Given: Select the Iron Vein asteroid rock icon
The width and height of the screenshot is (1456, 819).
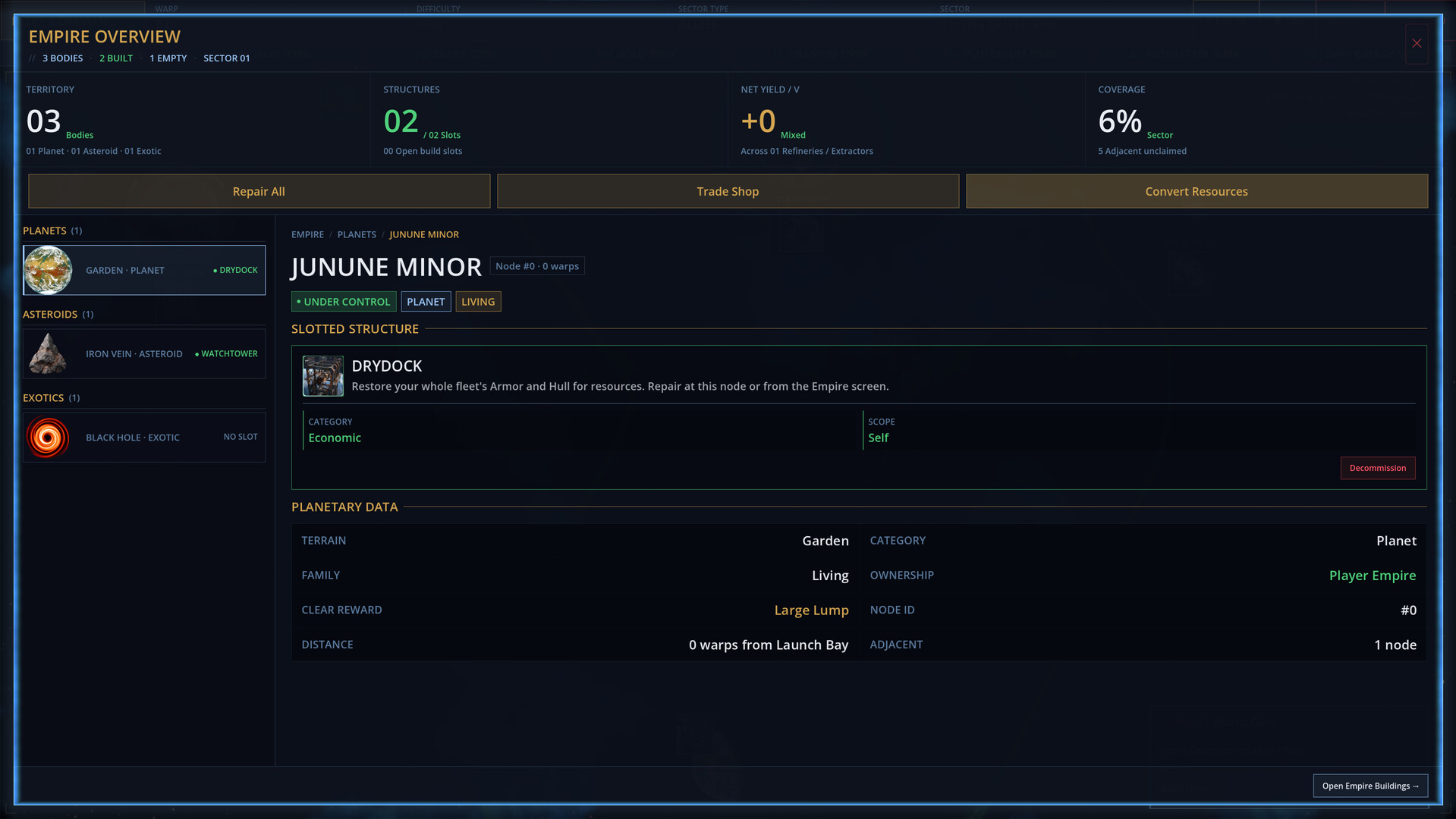Looking at the screenshot, I should click(x=48, y=353).
